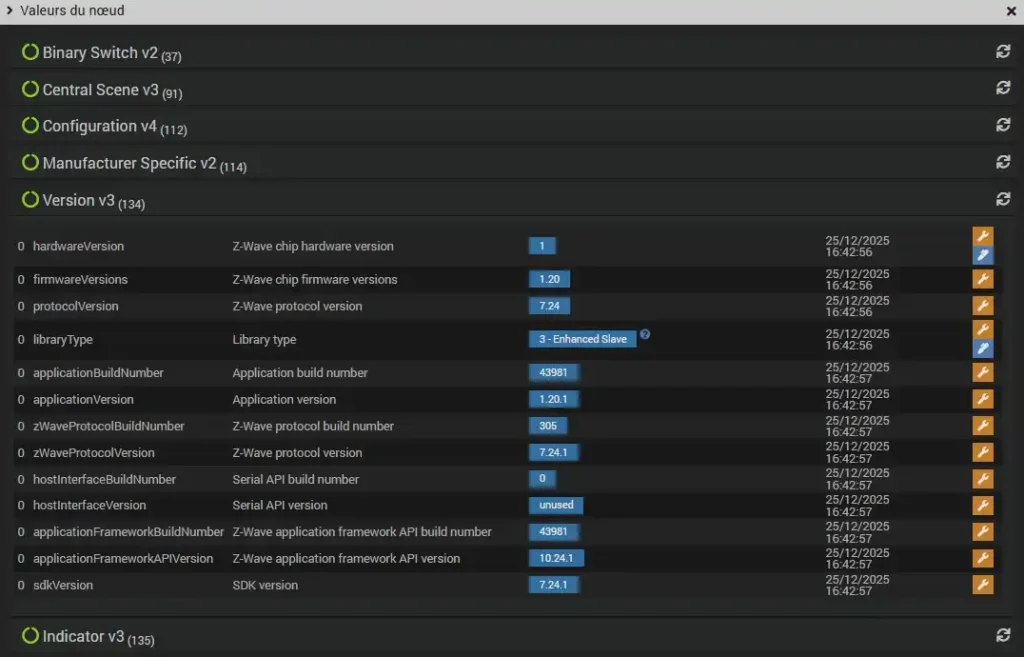Viewport: 1024px width, 657px height.
Task: Refresh the Binary Switch v2 values
Action: click(x=1003, y=52)
